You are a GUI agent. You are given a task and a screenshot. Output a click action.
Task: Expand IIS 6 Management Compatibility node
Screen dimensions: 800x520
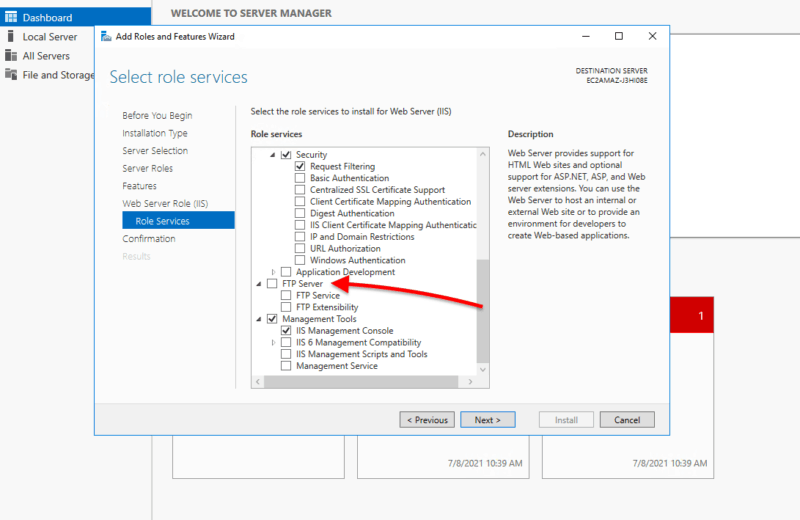point(273,342)
